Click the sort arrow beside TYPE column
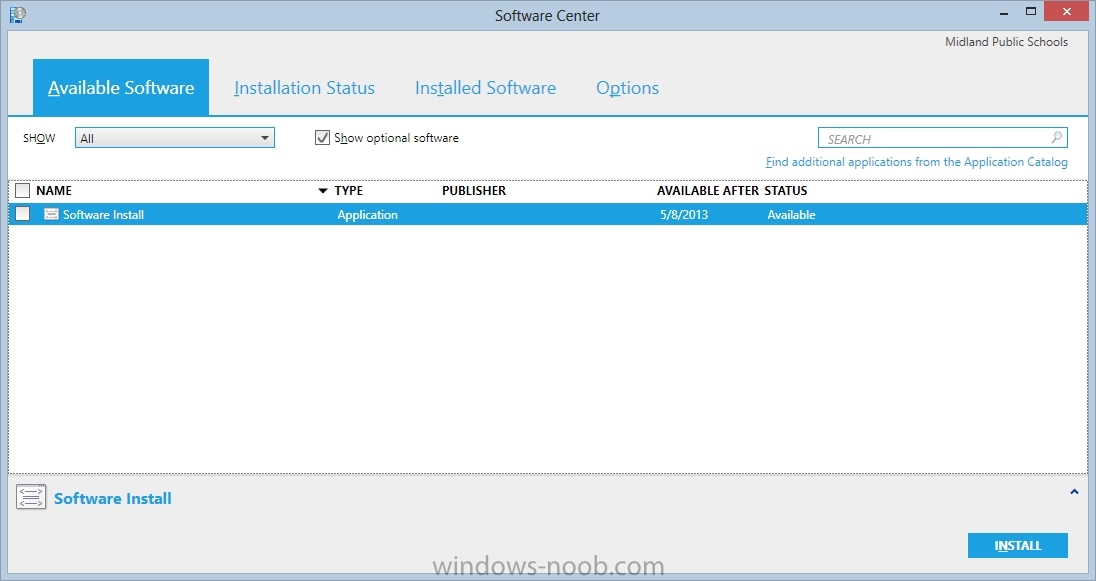Viewport: 1096px width, 581px height. click(323, 191)
